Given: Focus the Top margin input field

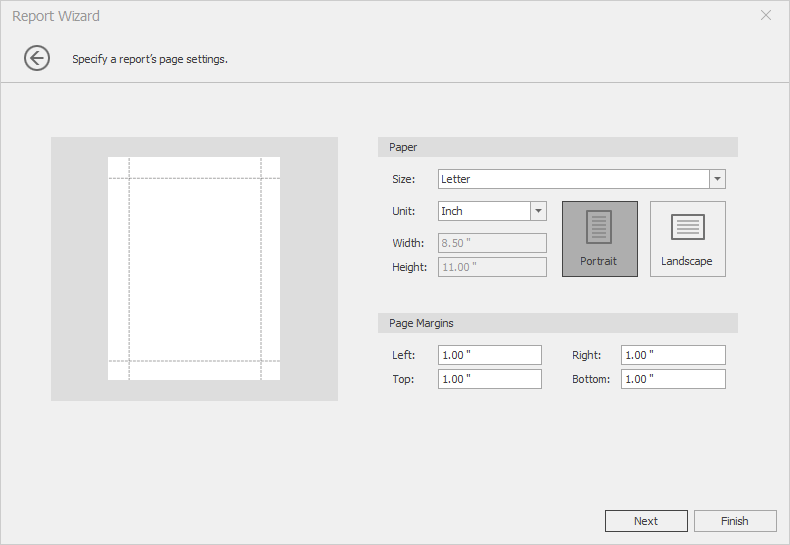Looking at the screenshot, I should point(489,379).
